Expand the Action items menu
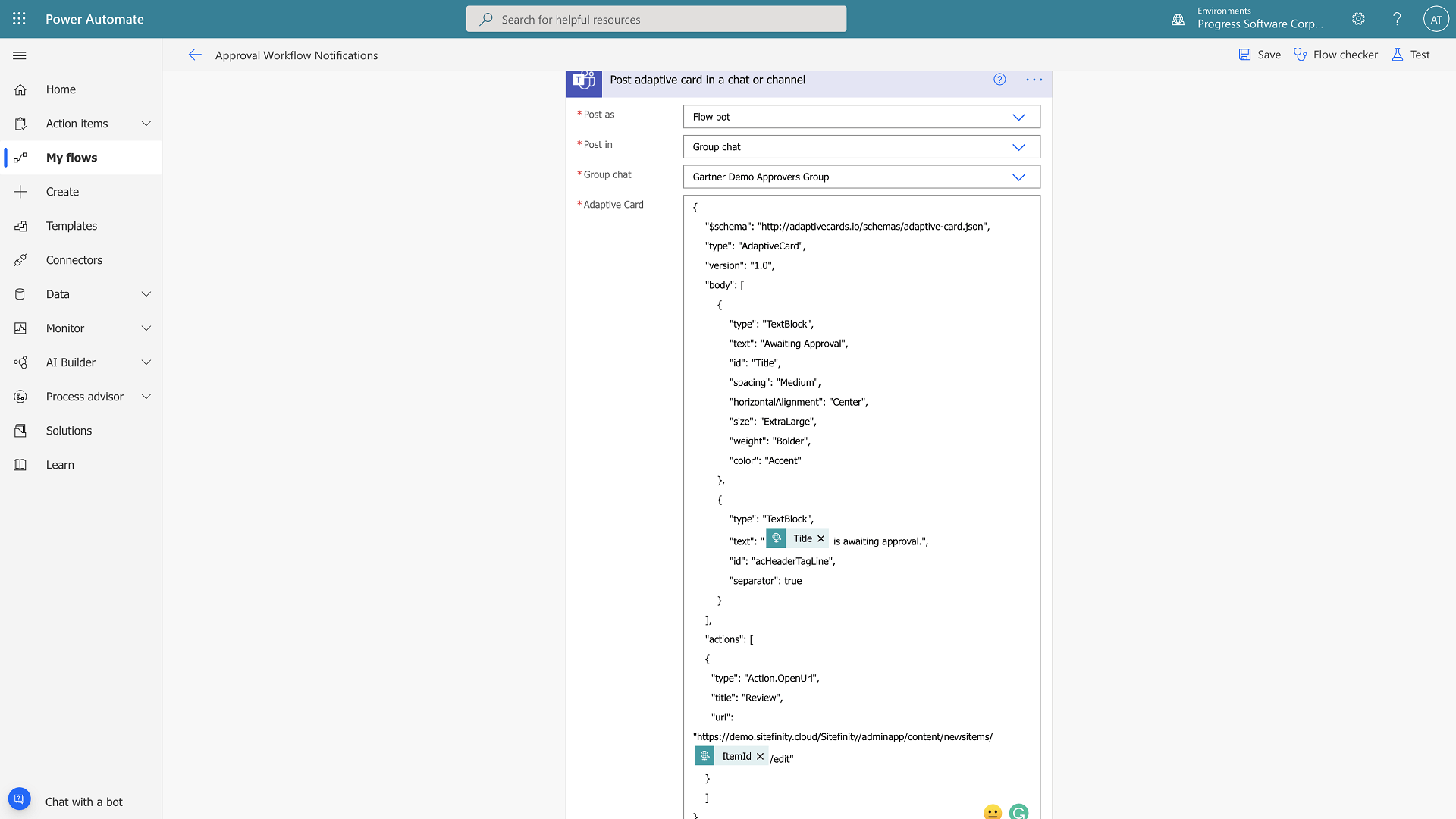The height and width of the screenshot is (819, 1456). pos(146,124)
